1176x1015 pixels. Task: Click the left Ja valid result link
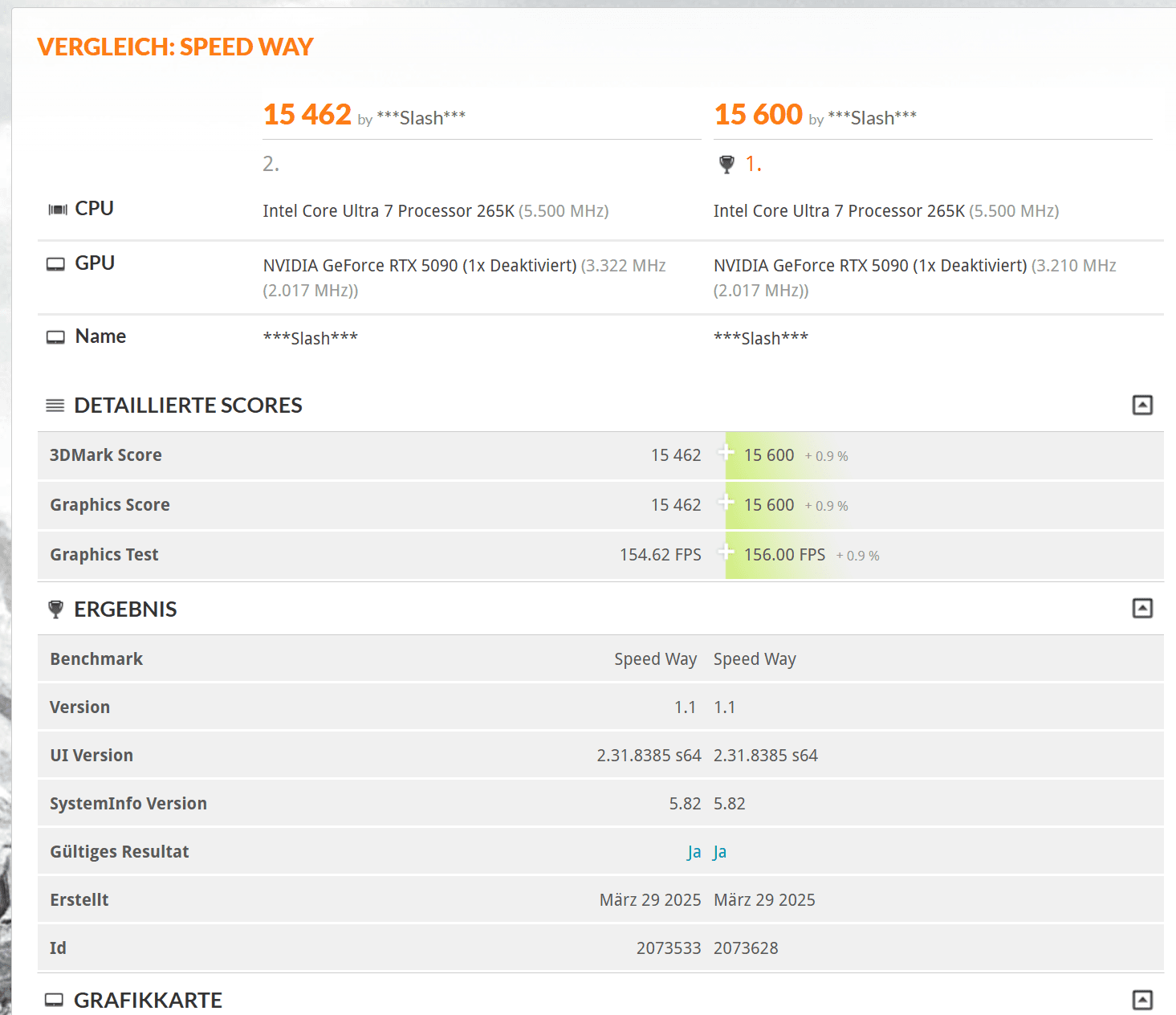click(694, 852)
